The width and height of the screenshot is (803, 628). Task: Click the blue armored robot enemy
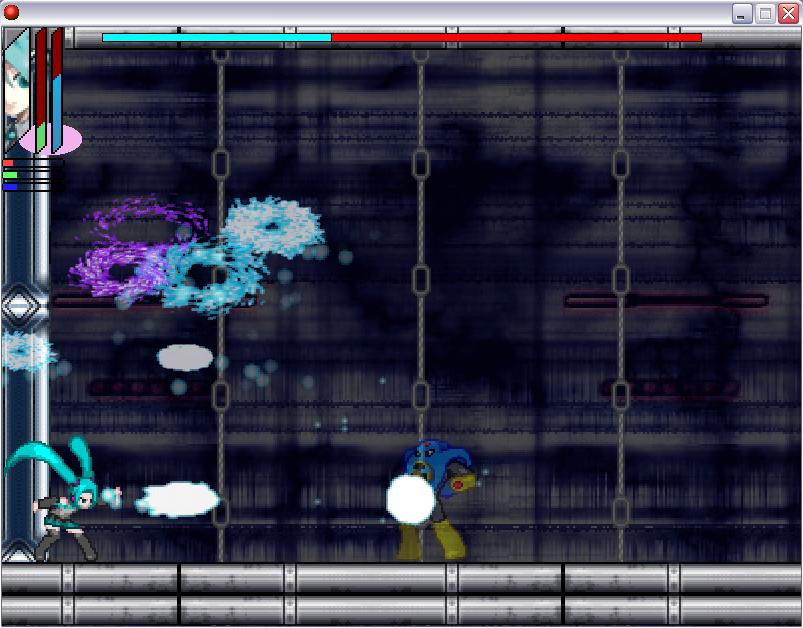[x=435, y=499]
